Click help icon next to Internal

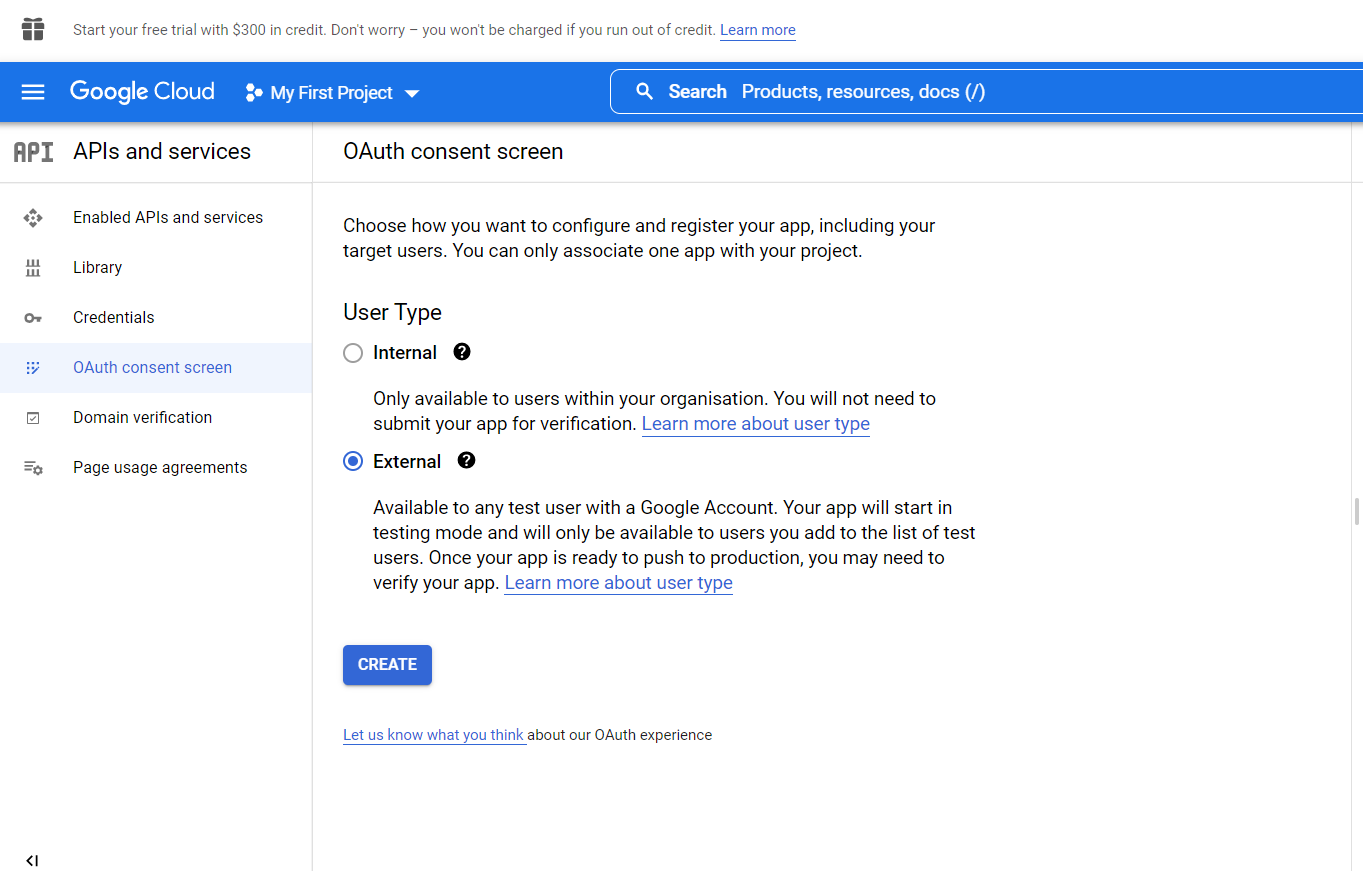pos(462,352)
